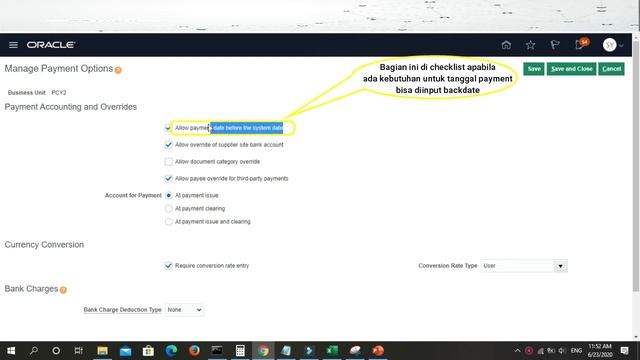Click the Business Unit value PCY2

(x=59, y=93)
